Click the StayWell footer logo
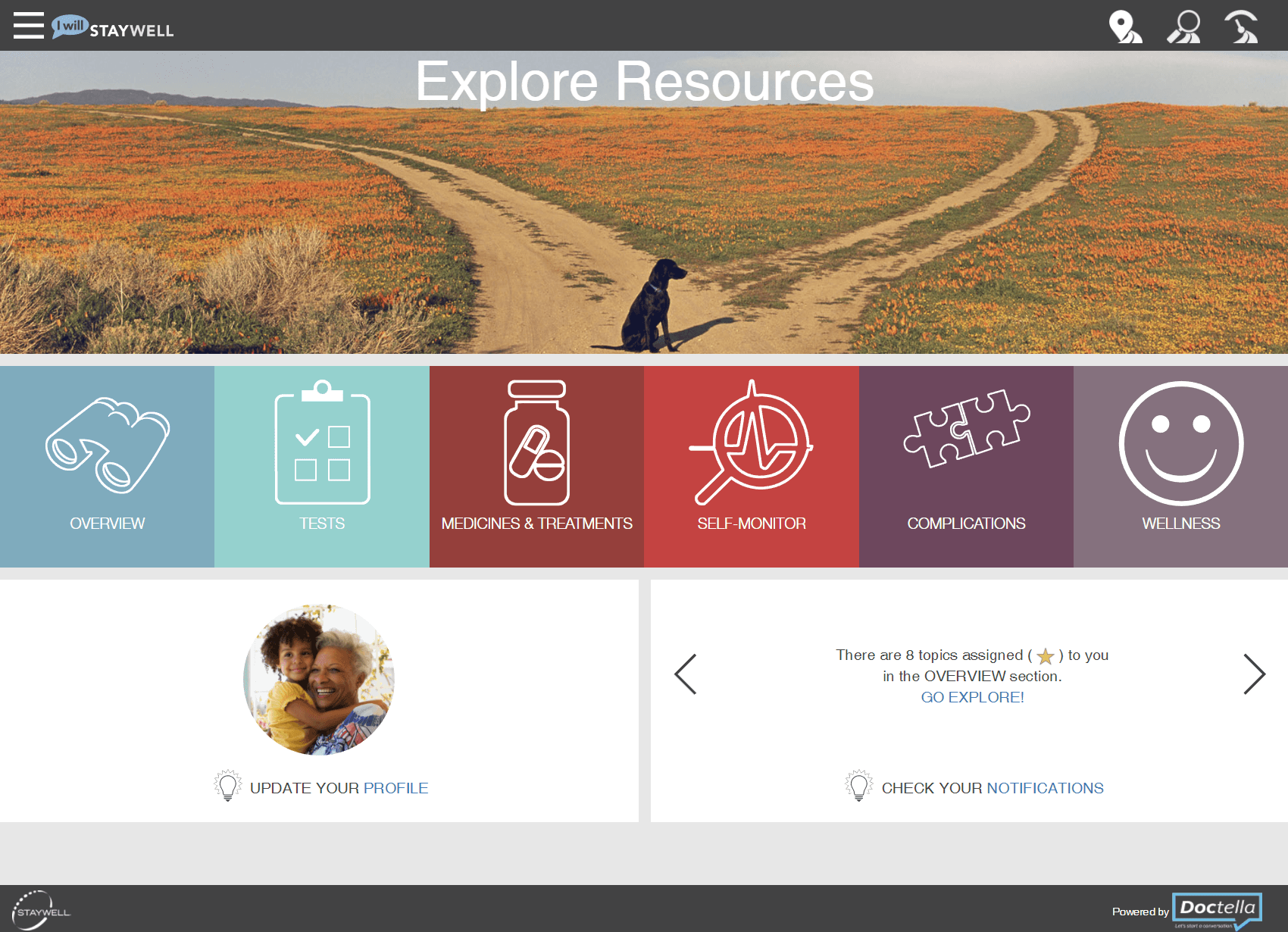Screen dimensions: 1288x932 click(41, 910)
